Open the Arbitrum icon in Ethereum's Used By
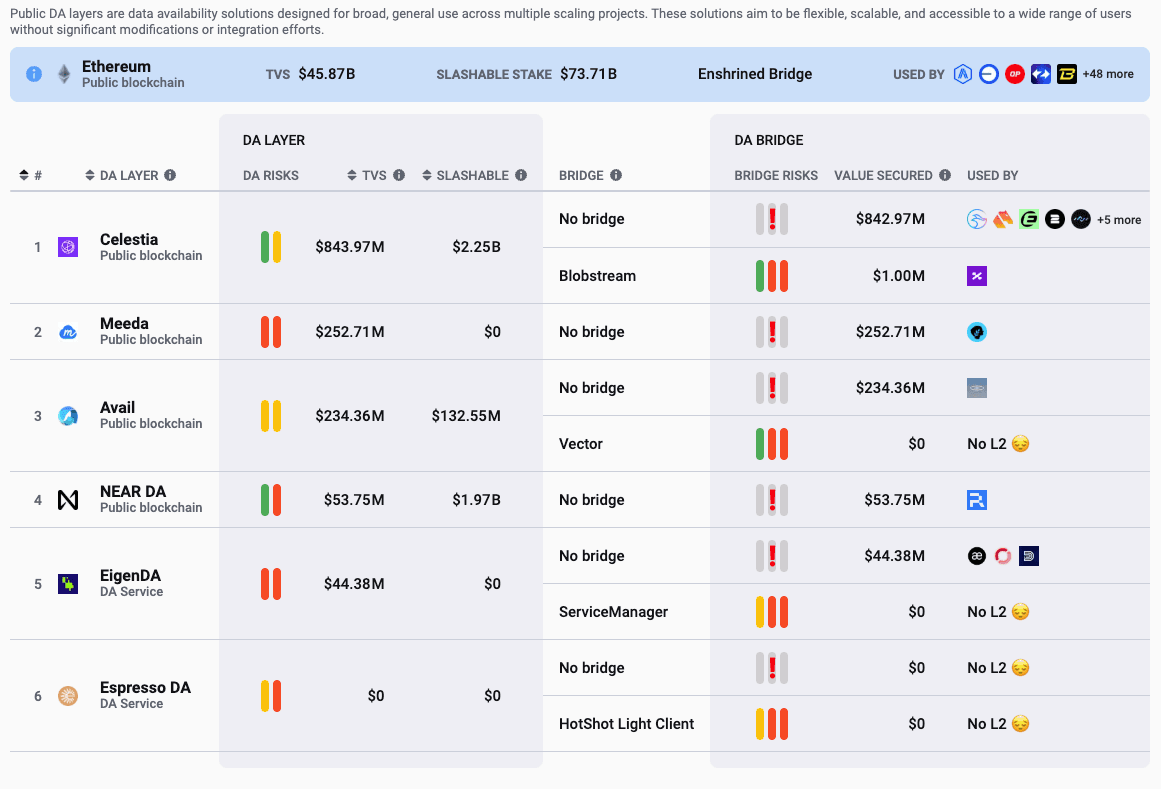The height and width of the screenshot is (789, 1161). pos(963,74)
